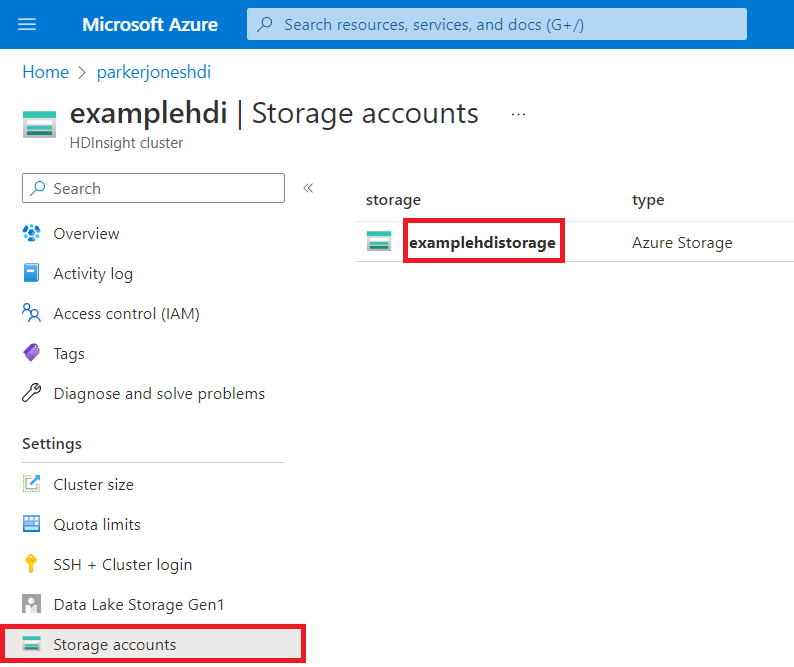Click the Cluster size icon

(32, 484)
